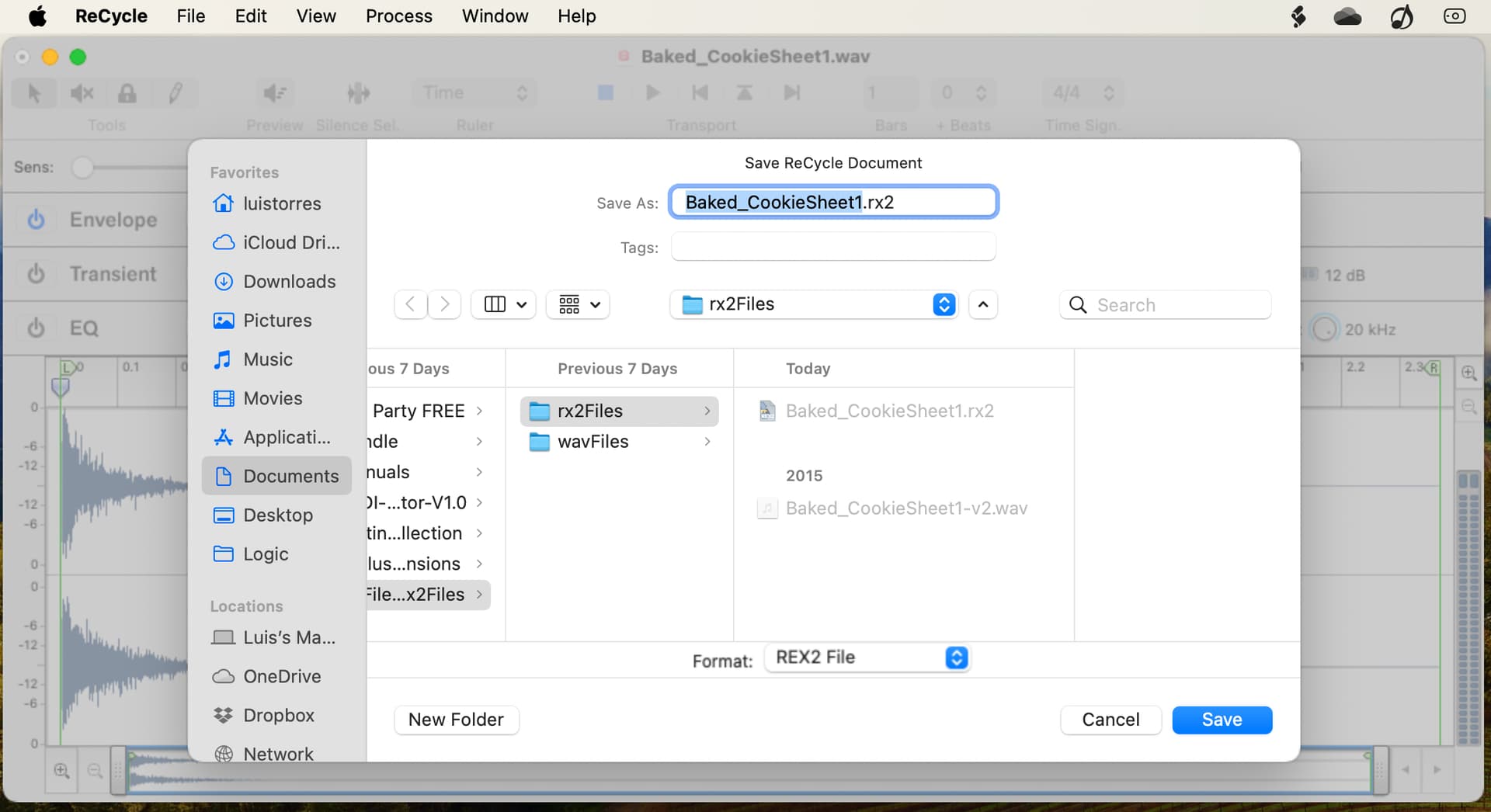Open the Downloads sidebar folder

coord(276,281)
